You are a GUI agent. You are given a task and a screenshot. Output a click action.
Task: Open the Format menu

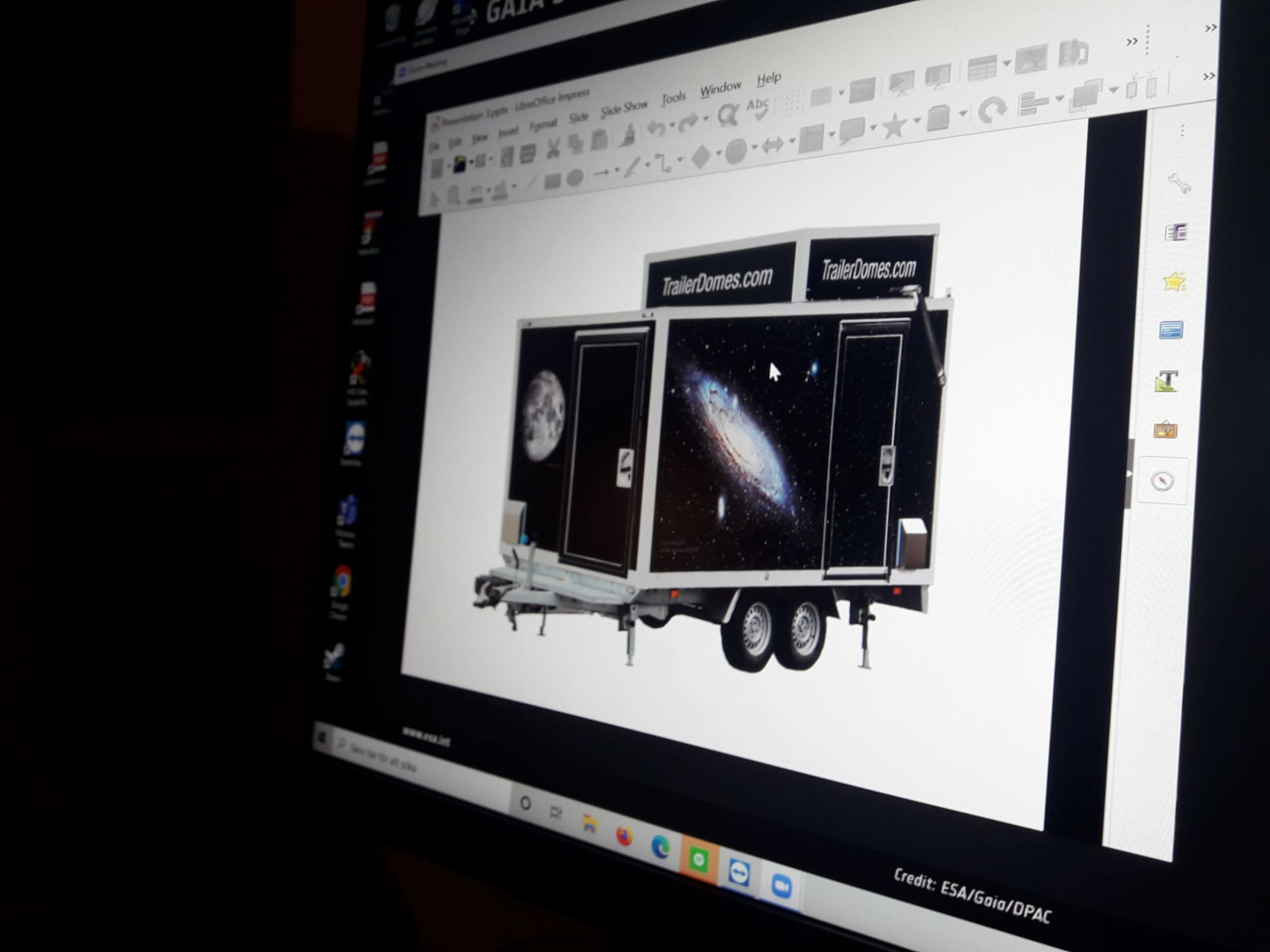tap(543, 124)
